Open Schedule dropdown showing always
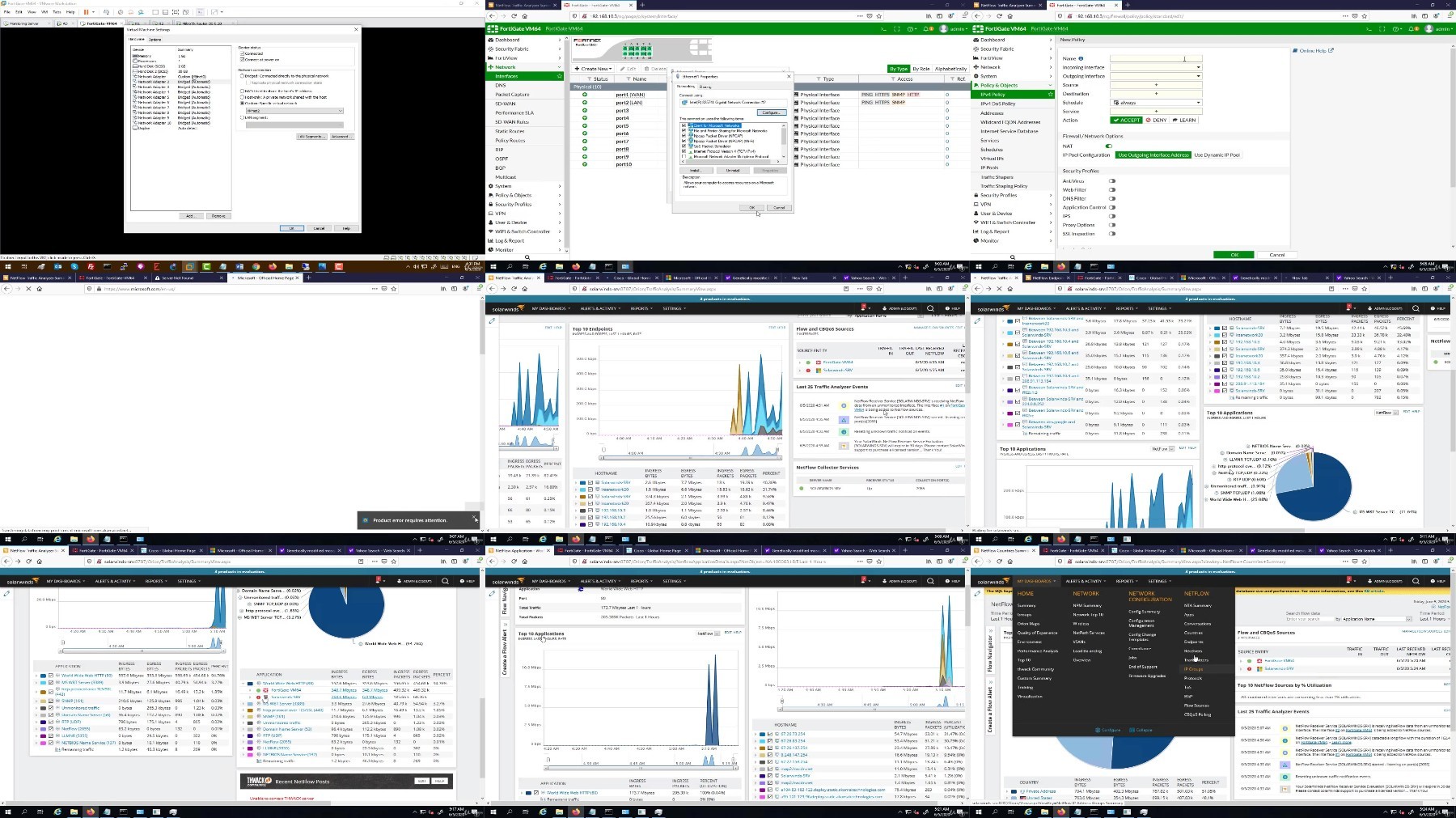This screenshot has width=1456, height=818. click(x=1156, y=103)
